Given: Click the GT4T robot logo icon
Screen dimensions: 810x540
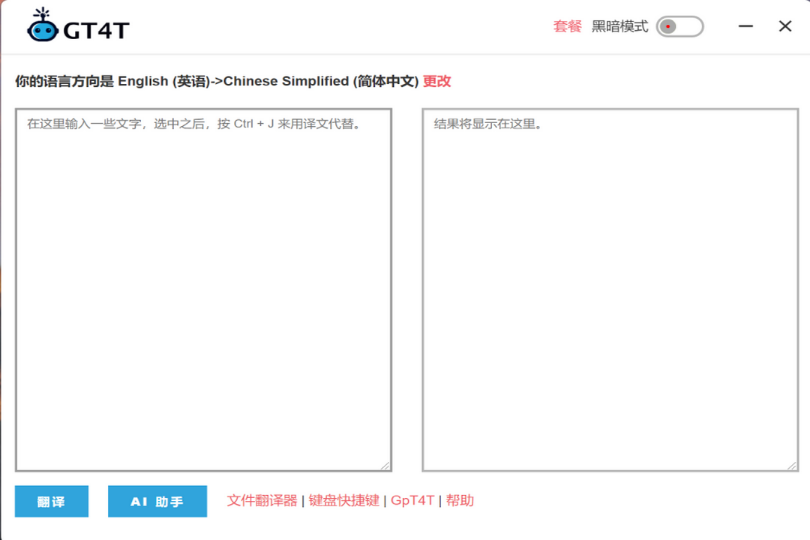Looking at the screenshot, I should pos(42,27).
